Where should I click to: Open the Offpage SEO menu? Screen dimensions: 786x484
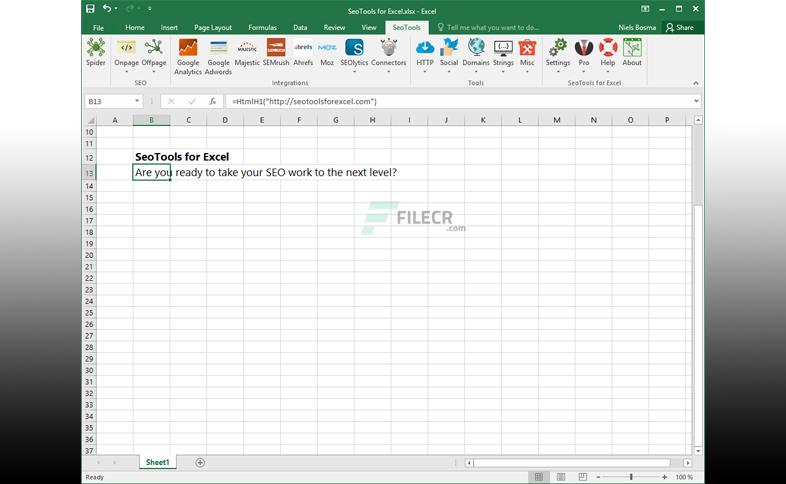click(x=153, y=56)
